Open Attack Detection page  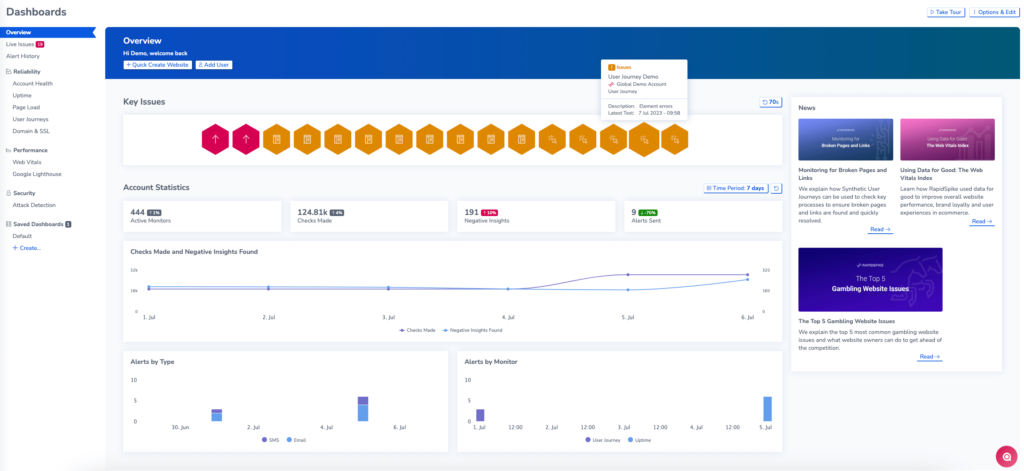[33, 205]
